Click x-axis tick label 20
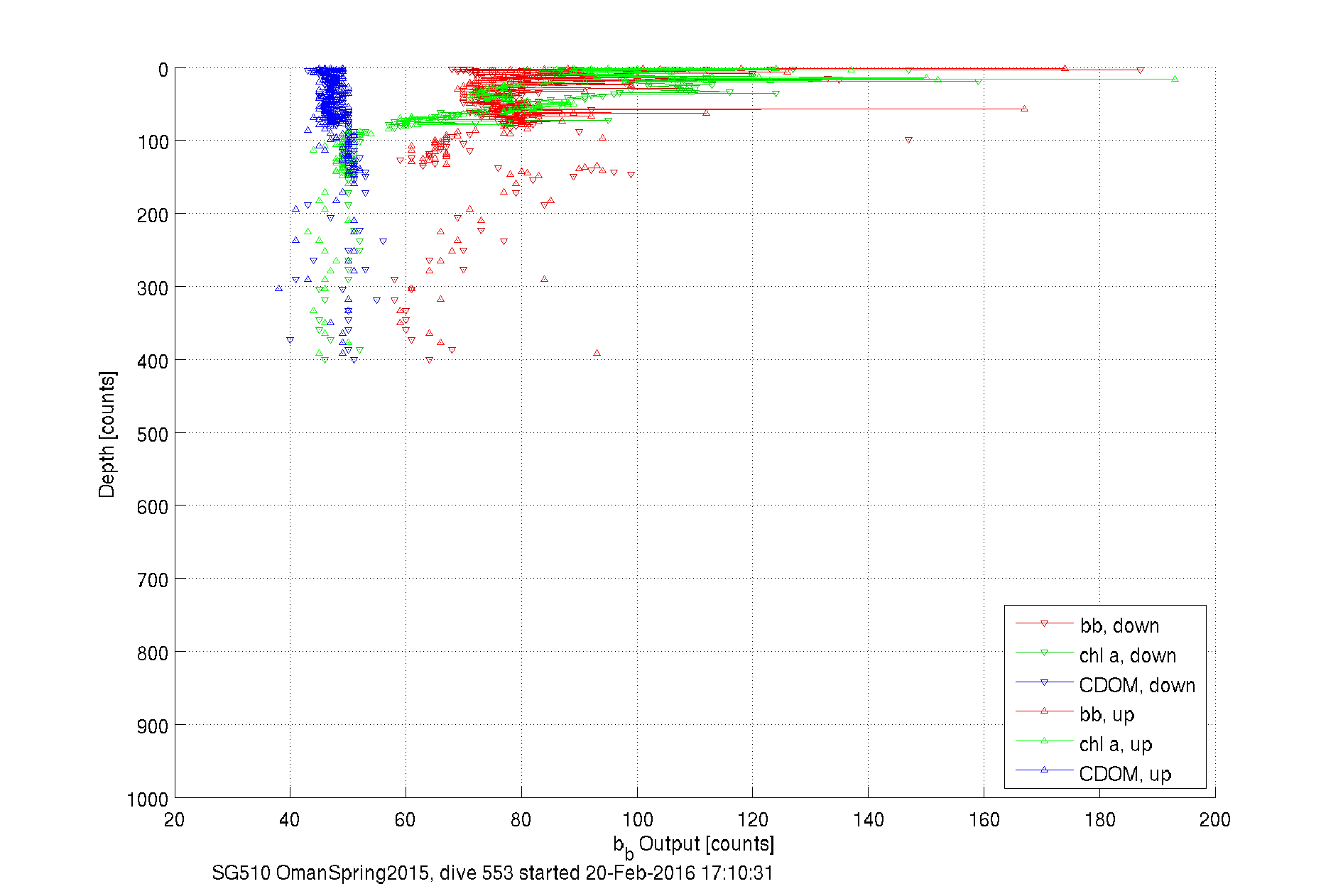 tap(174, 820)
